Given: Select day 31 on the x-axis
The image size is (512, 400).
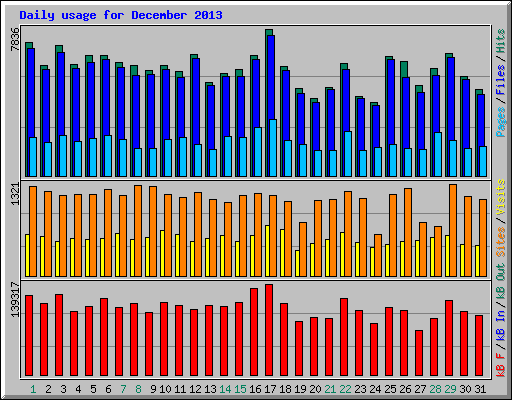Looking at the screenshot, I should tap(480, 389).
